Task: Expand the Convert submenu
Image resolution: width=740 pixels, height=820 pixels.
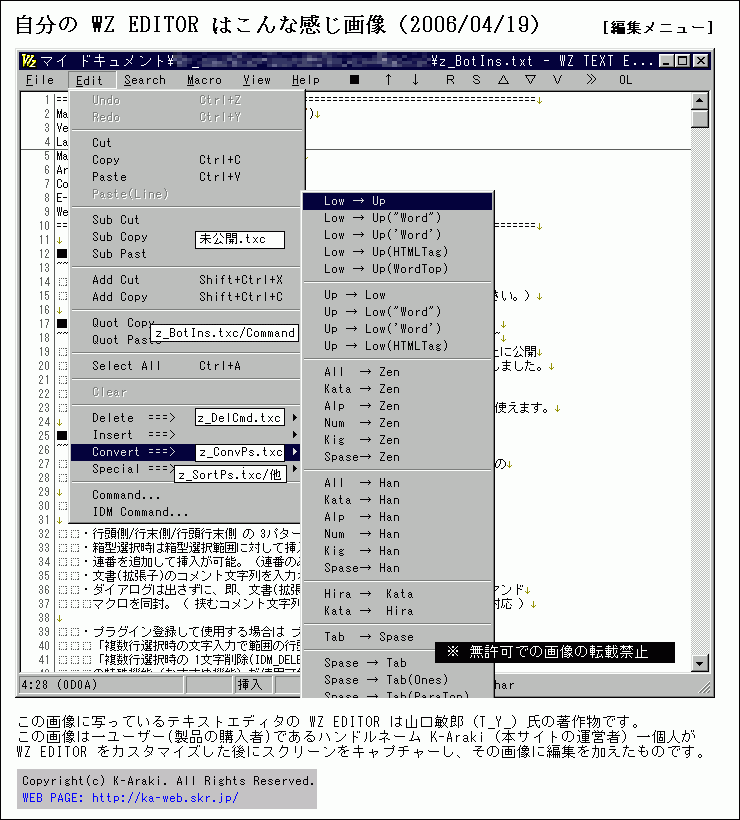Action: 186,452
